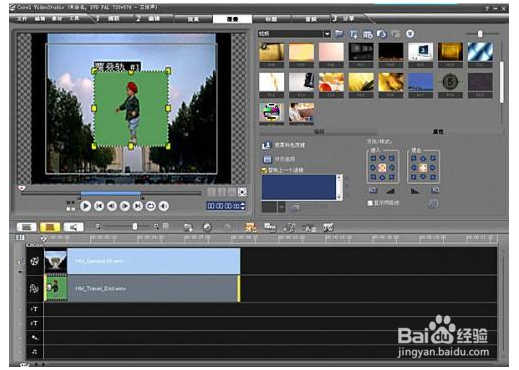Open the track manager icon
Viewport: 519px width, 370px height.
(x=289, y=227)
